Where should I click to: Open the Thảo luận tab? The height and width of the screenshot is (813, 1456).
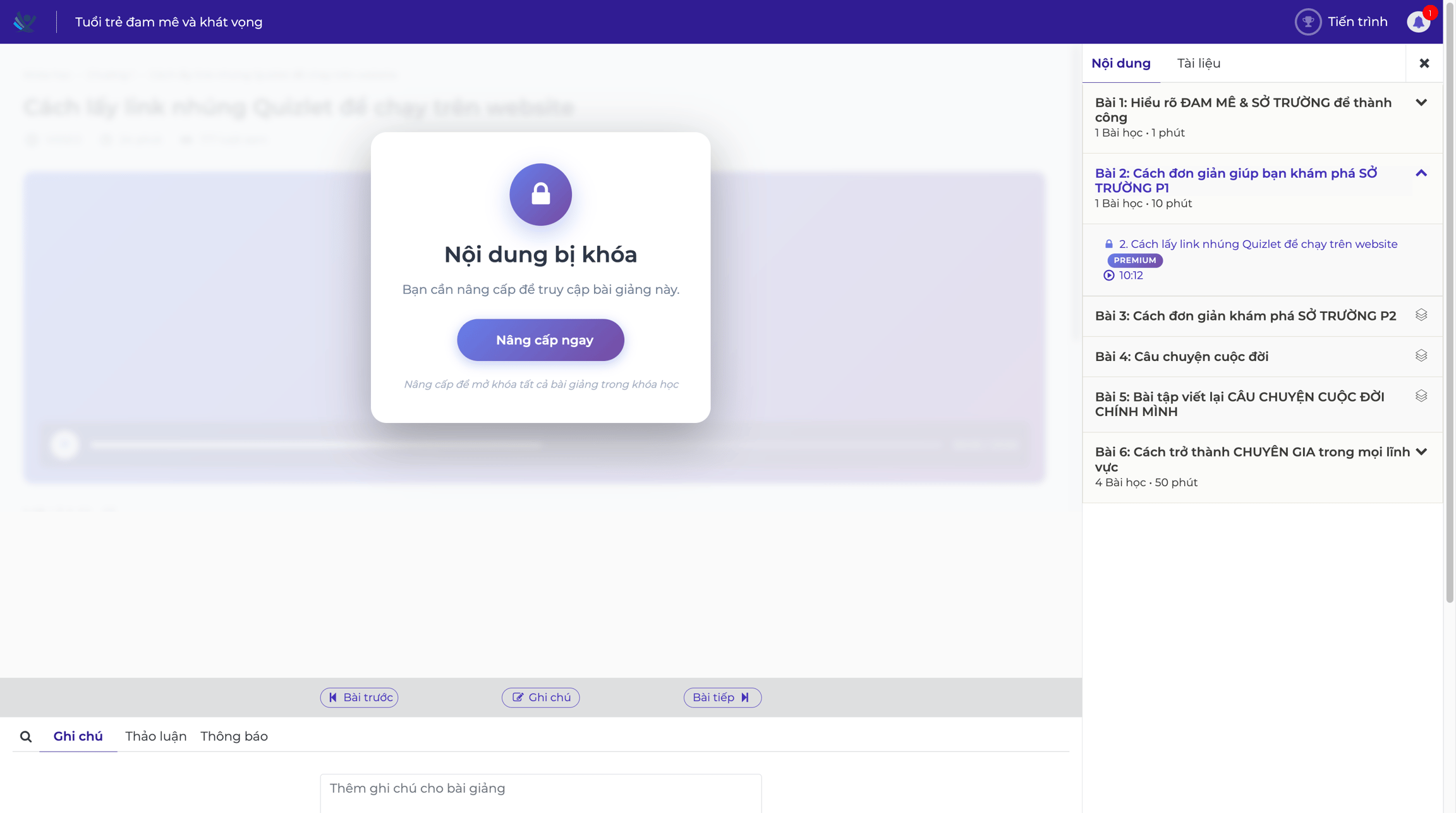point(155,737)
